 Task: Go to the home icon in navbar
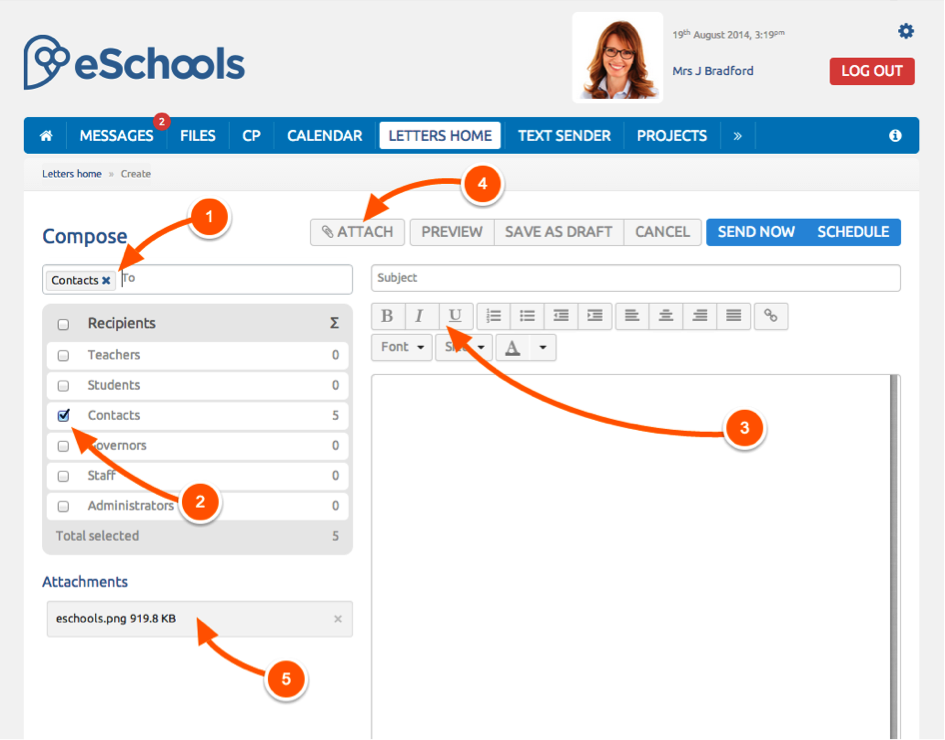point(46,136)
